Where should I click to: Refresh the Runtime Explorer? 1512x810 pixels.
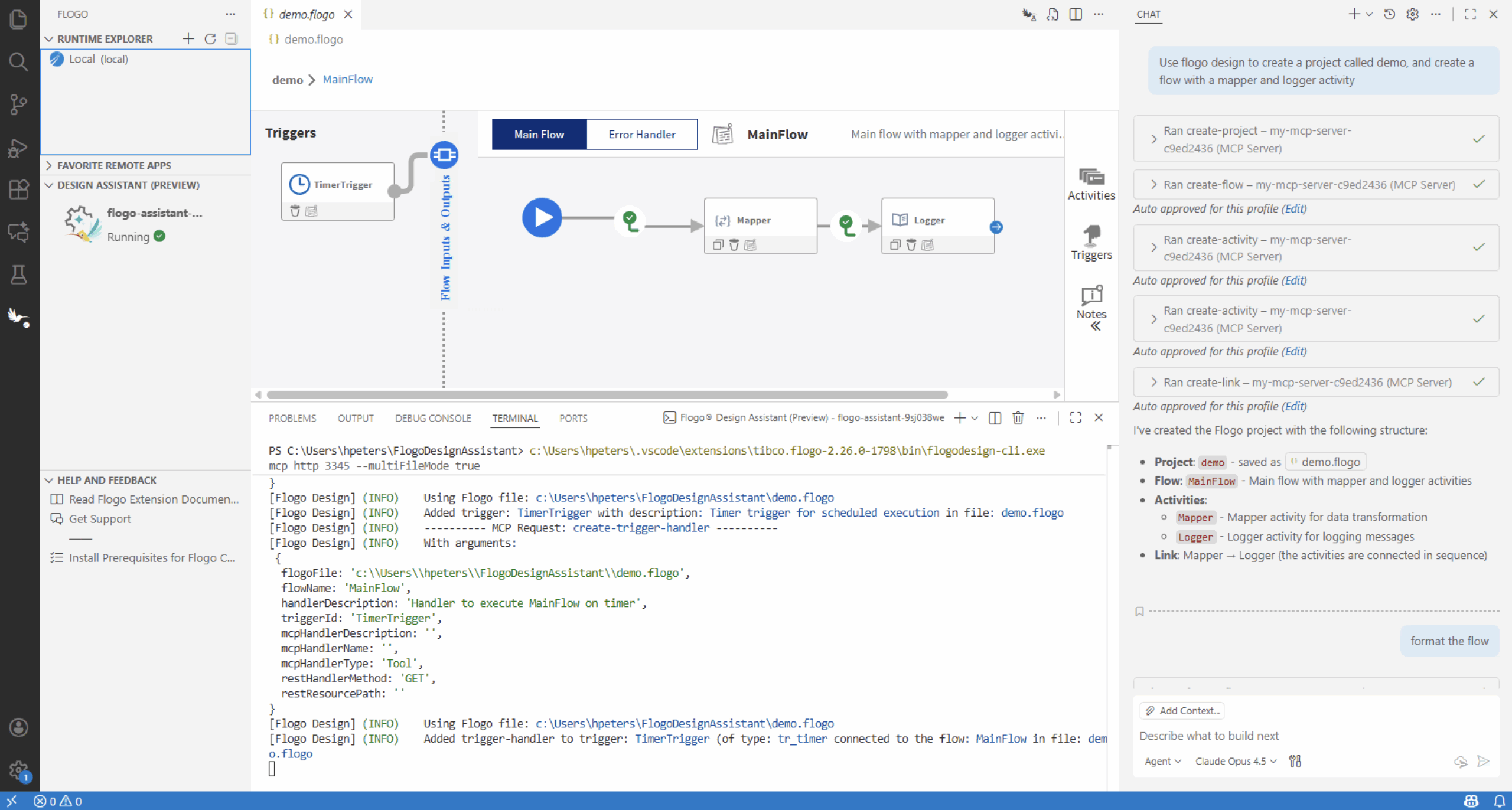coord(210,39)
